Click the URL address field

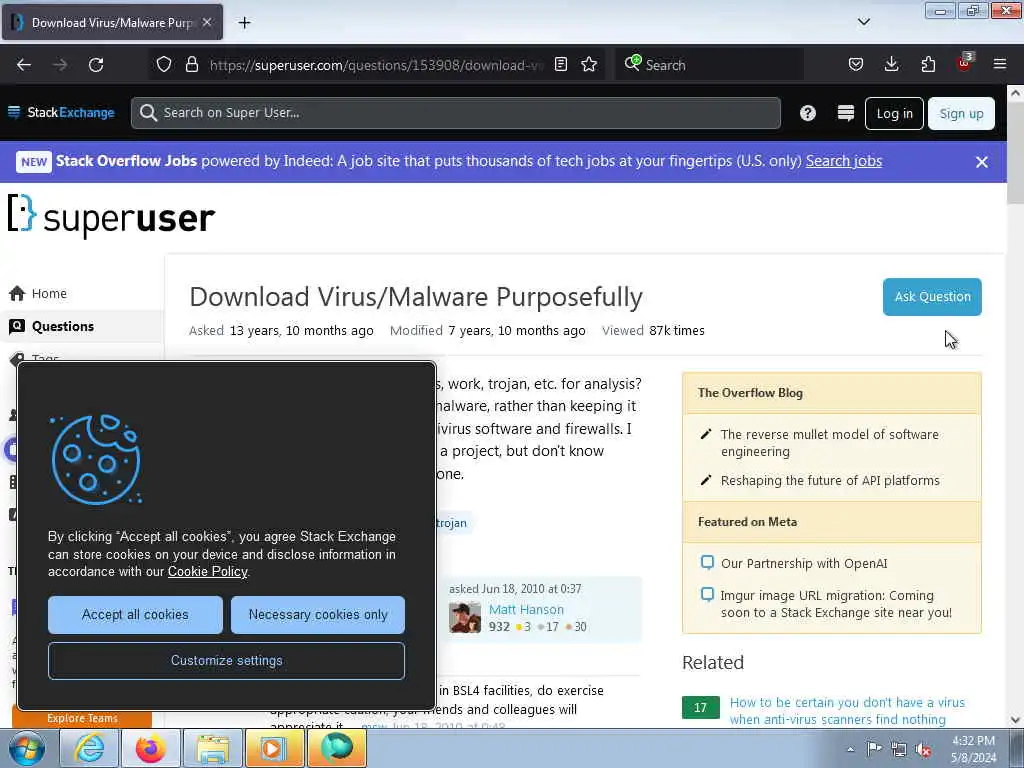click(377, 65)
